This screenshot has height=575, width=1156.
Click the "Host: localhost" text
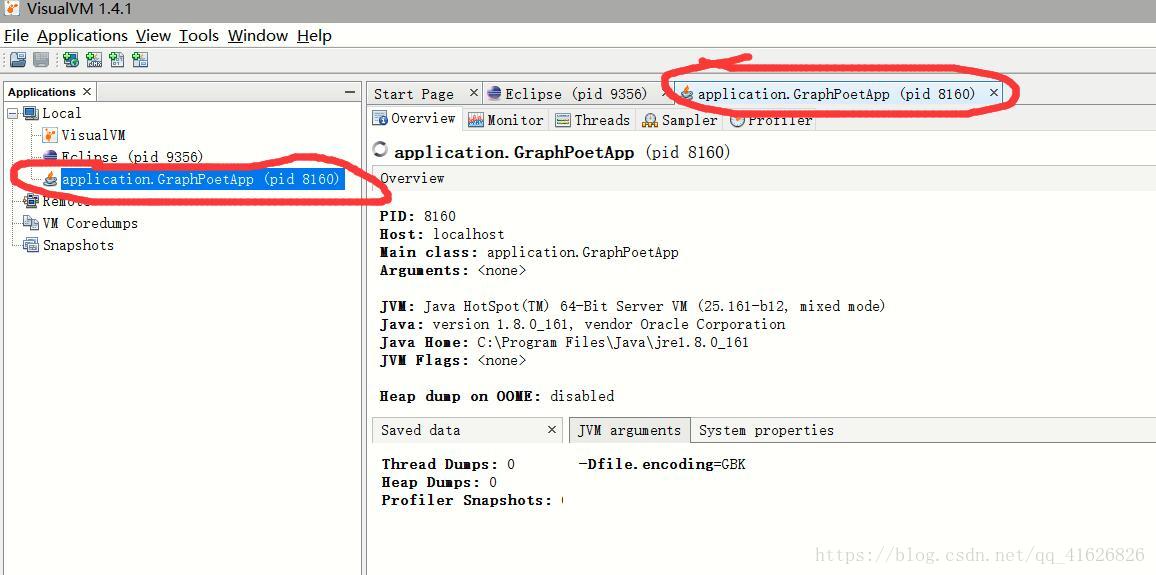442,234
